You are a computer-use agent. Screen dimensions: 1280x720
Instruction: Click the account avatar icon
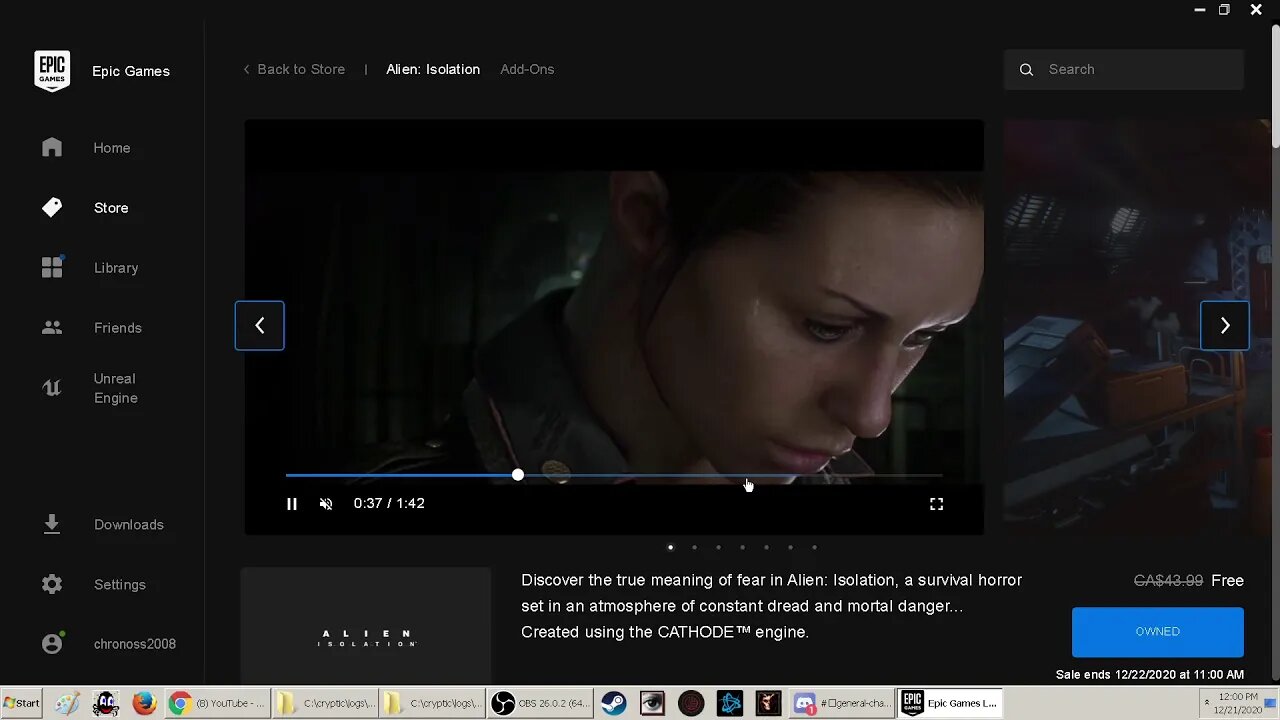[52, 644]
